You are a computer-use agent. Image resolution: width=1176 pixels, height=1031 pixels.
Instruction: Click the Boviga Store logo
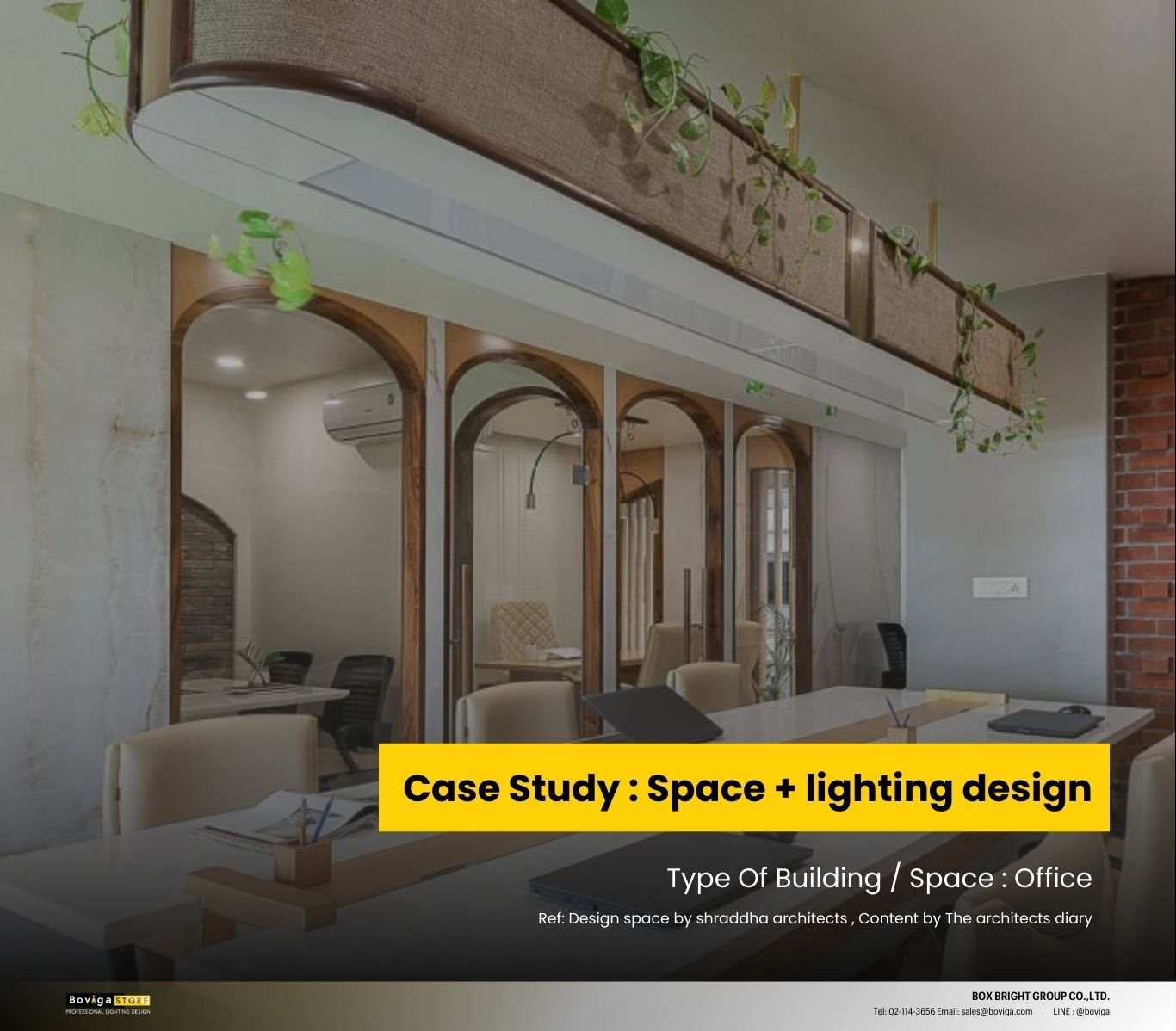(108, 1000)
